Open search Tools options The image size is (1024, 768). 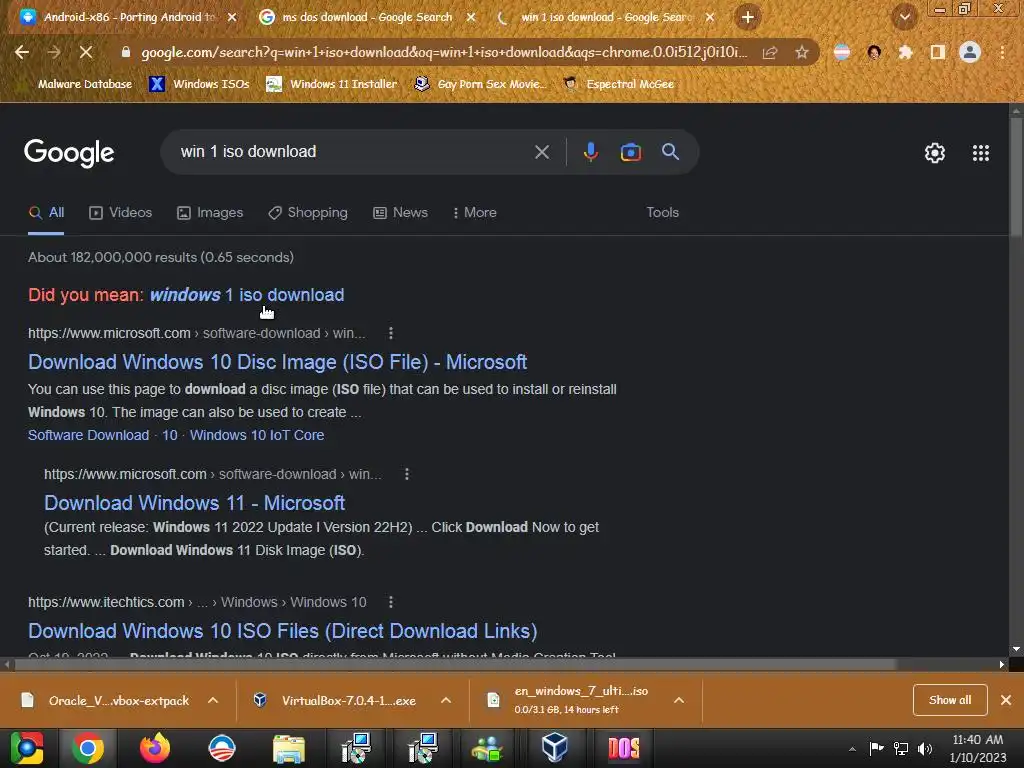662,212
